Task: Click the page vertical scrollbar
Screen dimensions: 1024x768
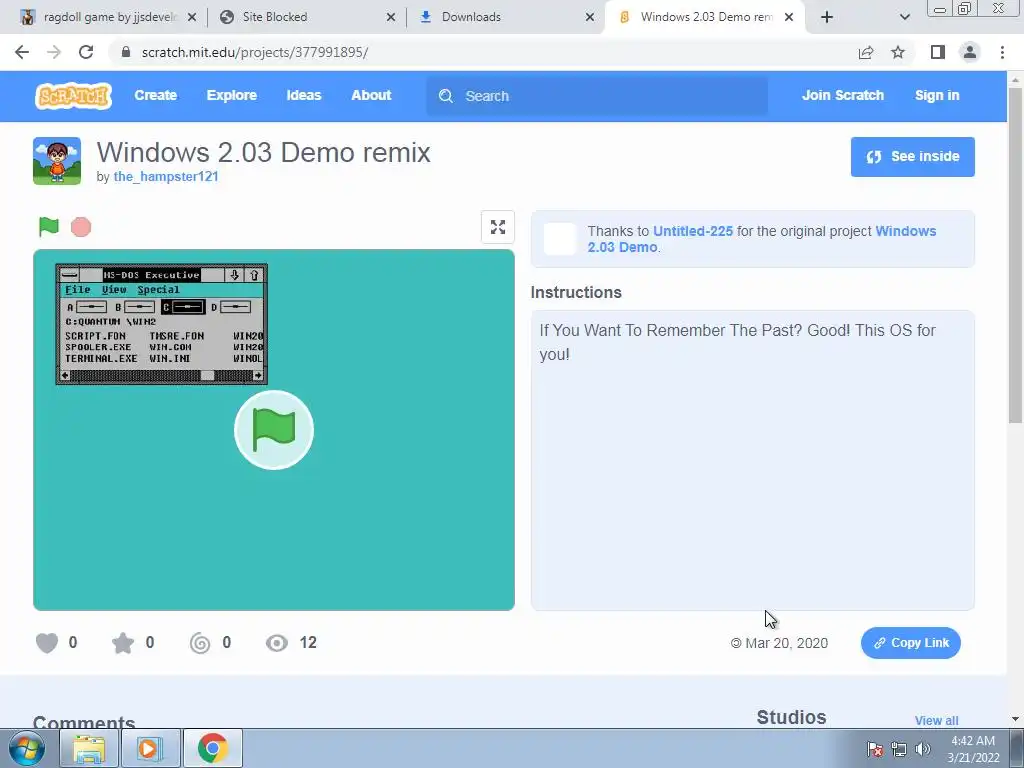Action: pyautogui.click(x=1015, y=255)
